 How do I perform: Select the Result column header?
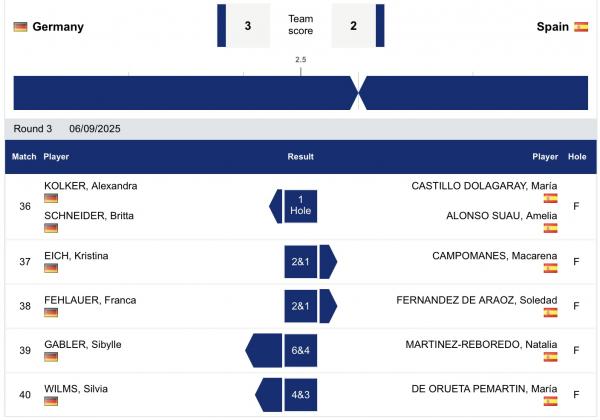tap(300, 156)
